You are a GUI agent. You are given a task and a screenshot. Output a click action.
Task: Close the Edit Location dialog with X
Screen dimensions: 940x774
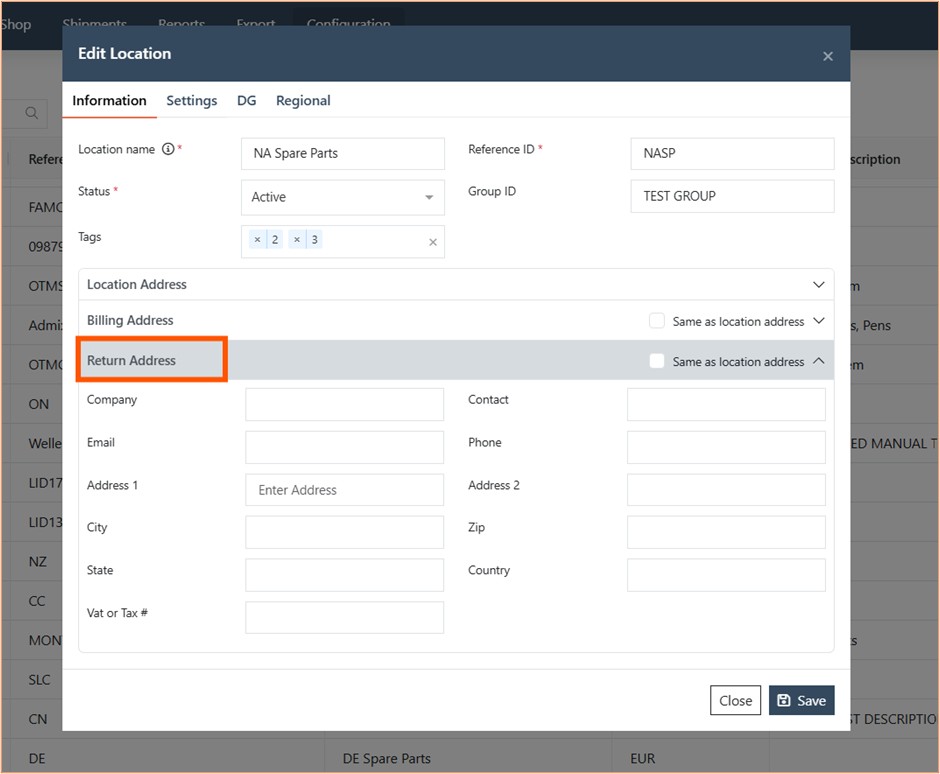(828, 56)
